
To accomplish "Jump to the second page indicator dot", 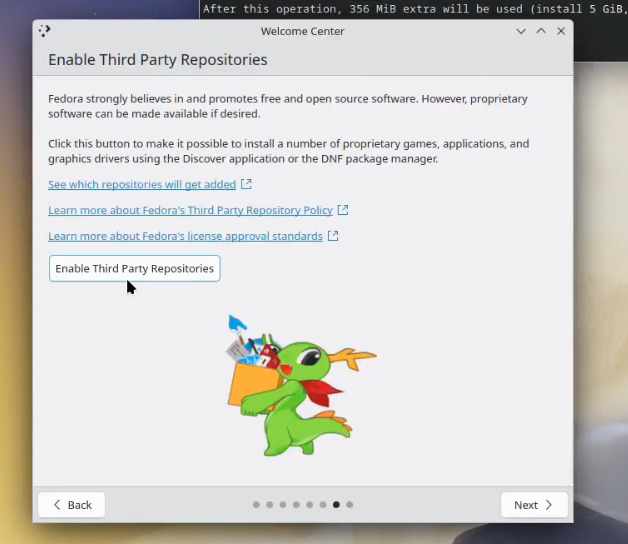I will [x=270, y=505].
